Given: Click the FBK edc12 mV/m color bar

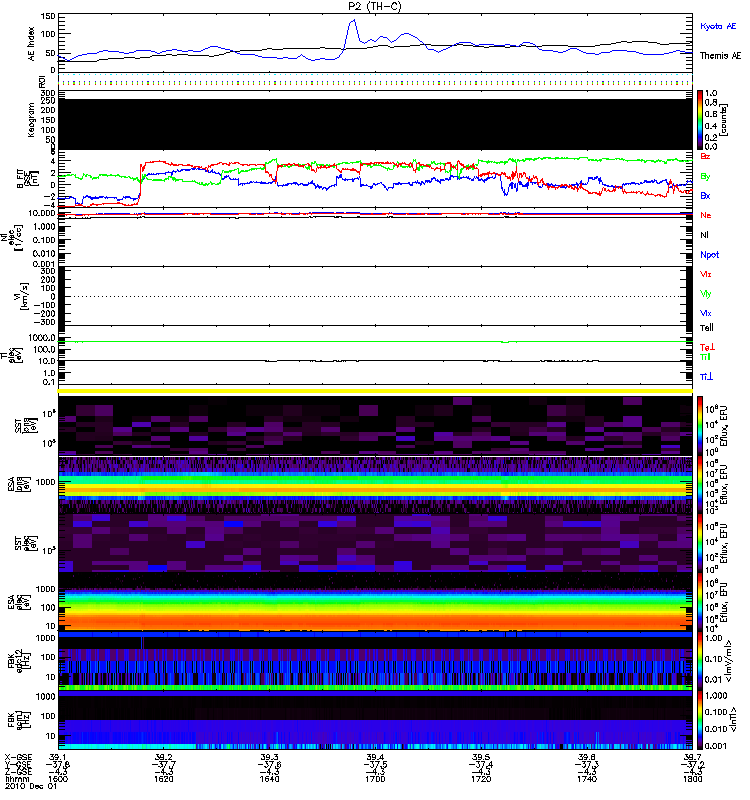Looking at the screenshot, I should 700,661.
